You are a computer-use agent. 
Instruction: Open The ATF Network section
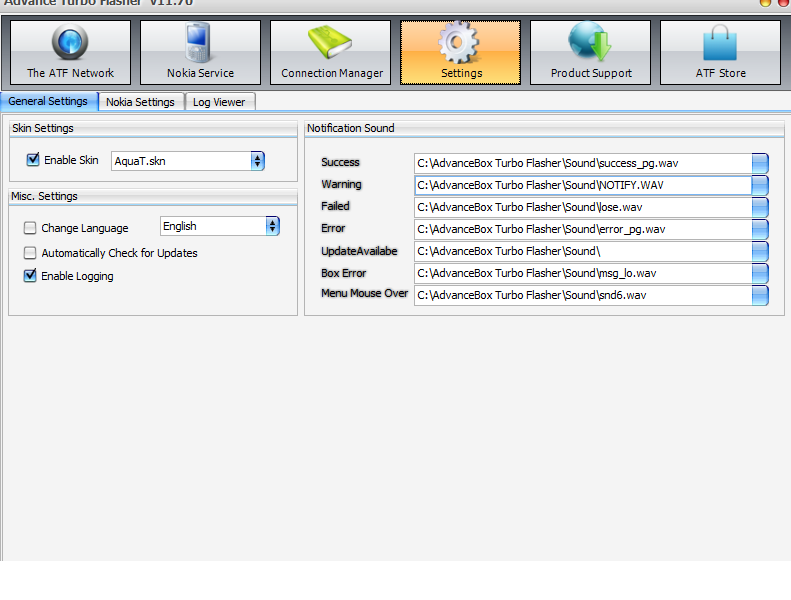click(70, 52)
